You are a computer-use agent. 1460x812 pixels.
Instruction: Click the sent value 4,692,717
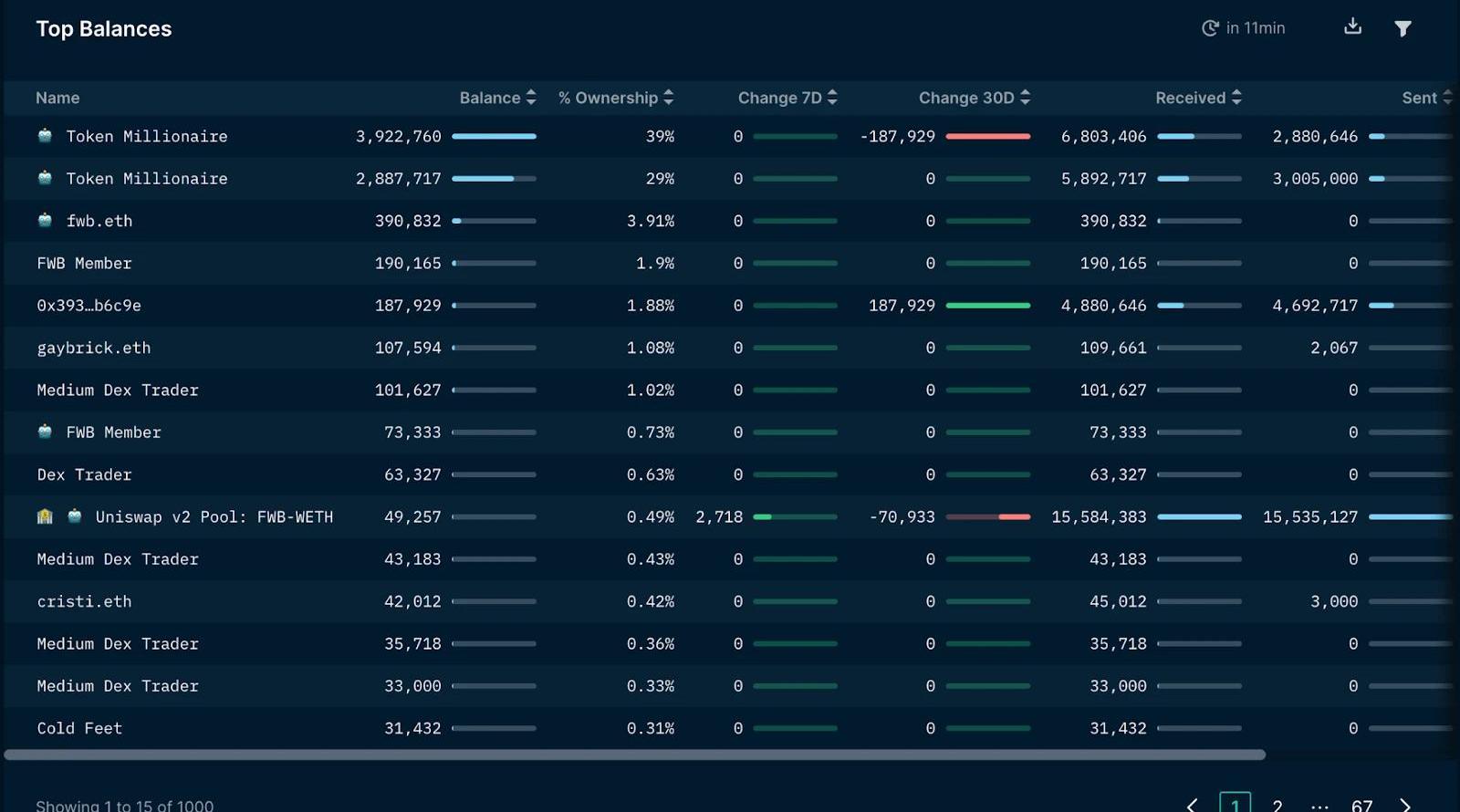1315,306
